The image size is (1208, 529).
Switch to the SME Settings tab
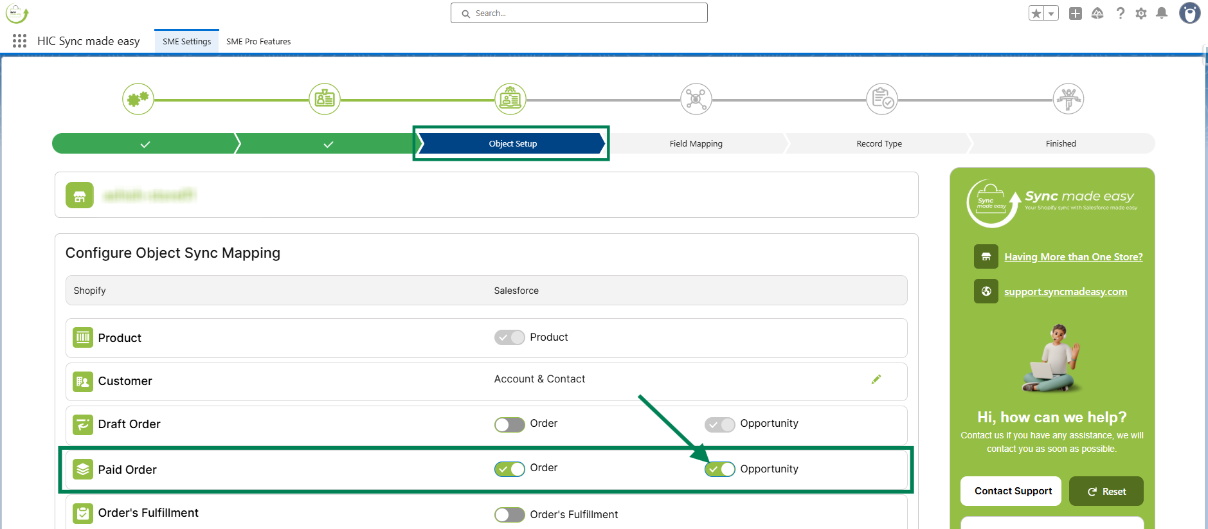tap(187, 41)
